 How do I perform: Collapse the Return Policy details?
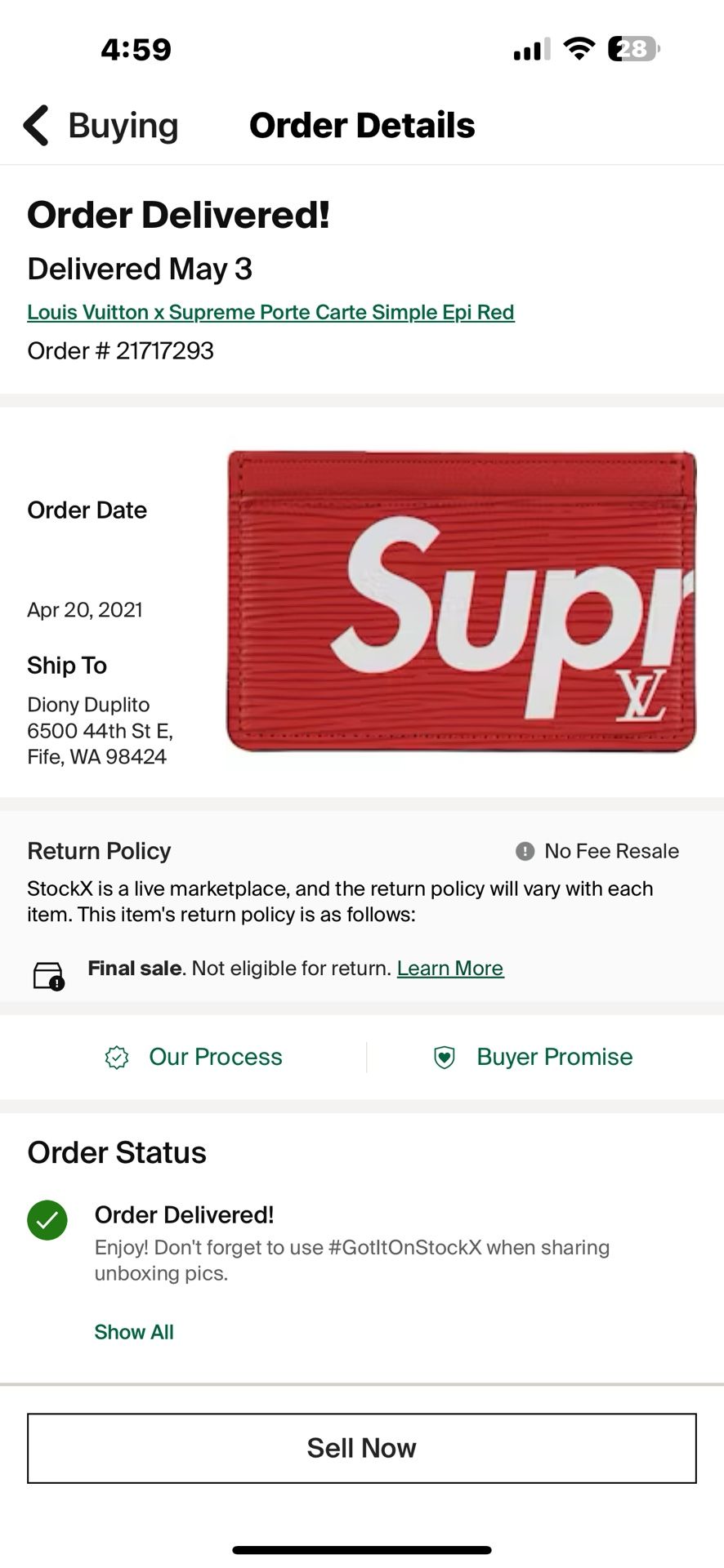coord(98,851)
